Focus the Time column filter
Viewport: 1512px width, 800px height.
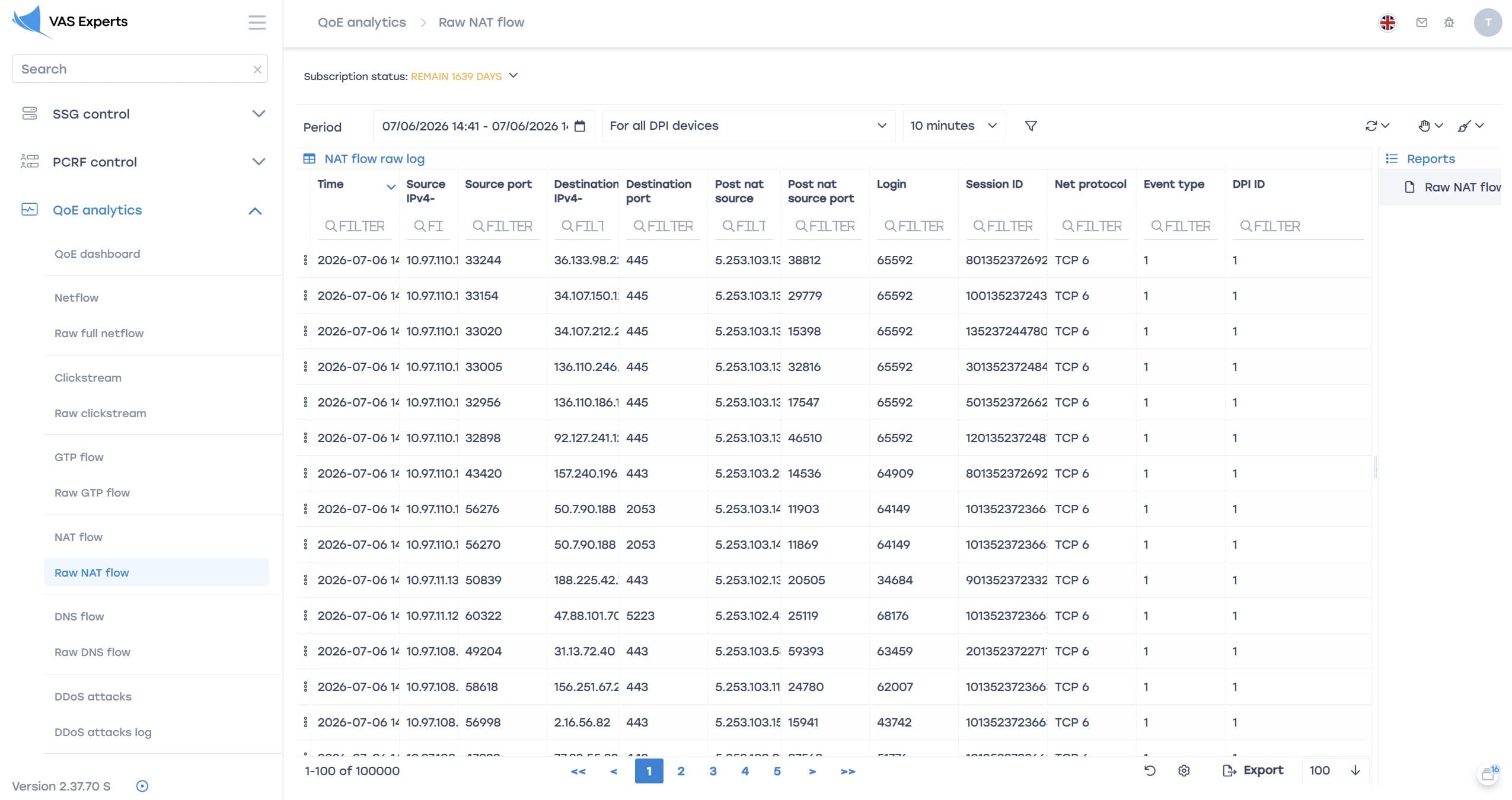355,226
